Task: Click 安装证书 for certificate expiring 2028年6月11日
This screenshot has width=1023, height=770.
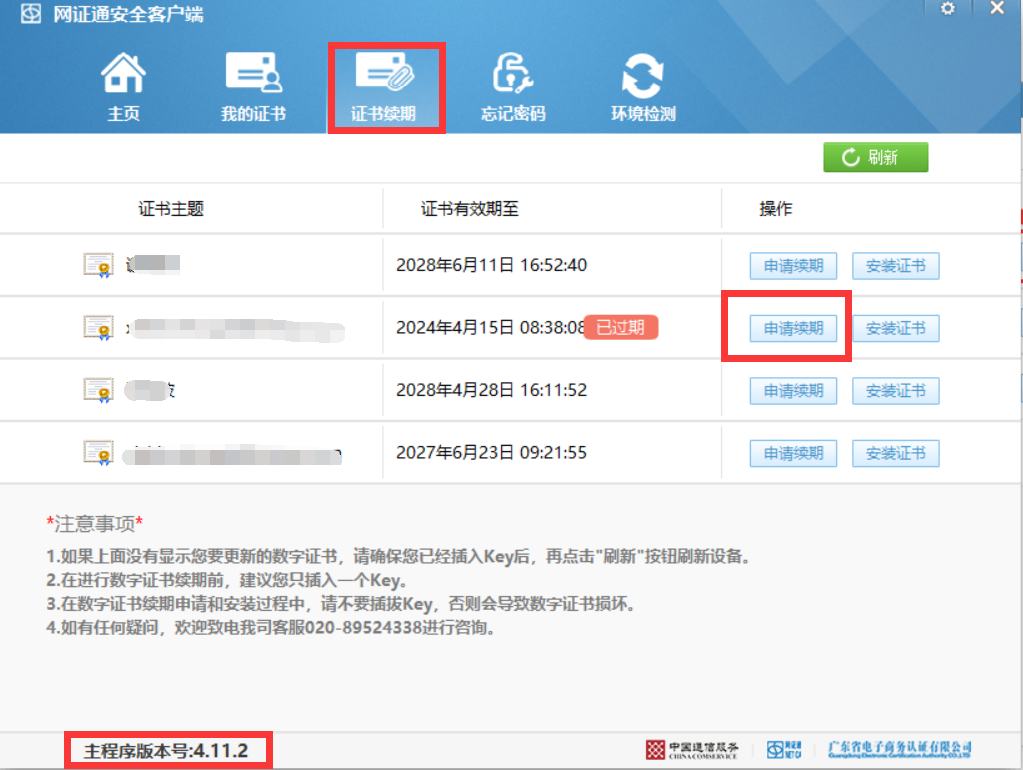Action: [x=895, y=266]
